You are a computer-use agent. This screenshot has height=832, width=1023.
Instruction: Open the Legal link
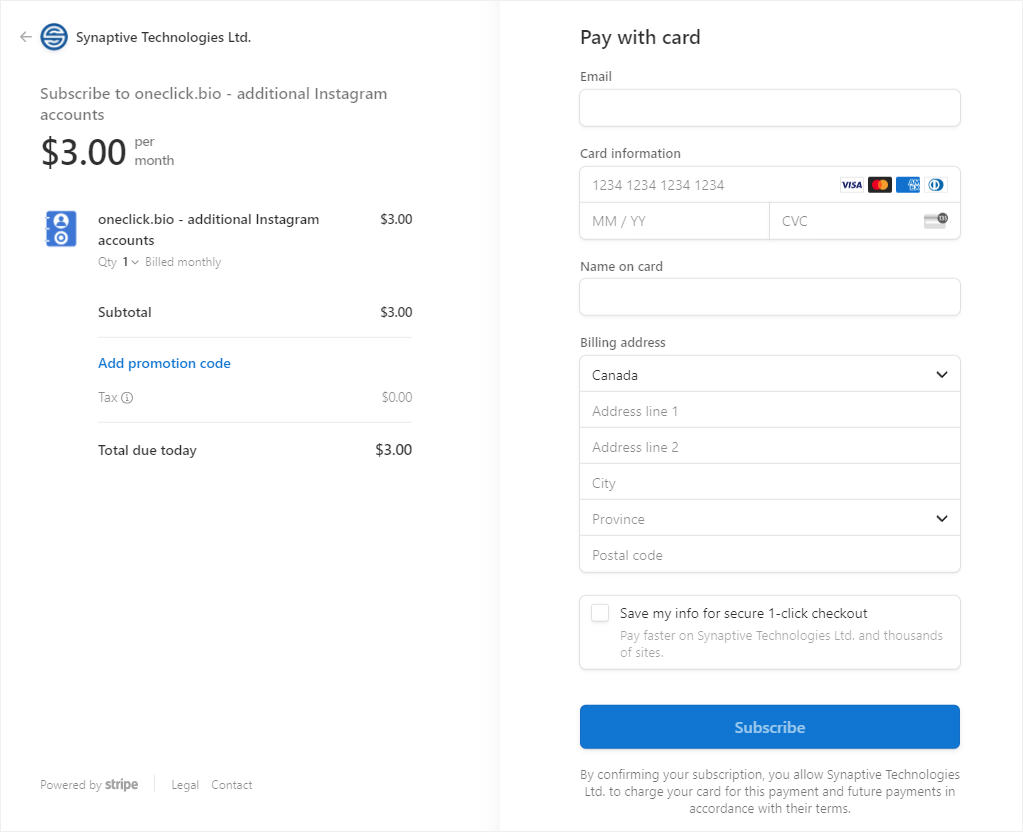185,785
